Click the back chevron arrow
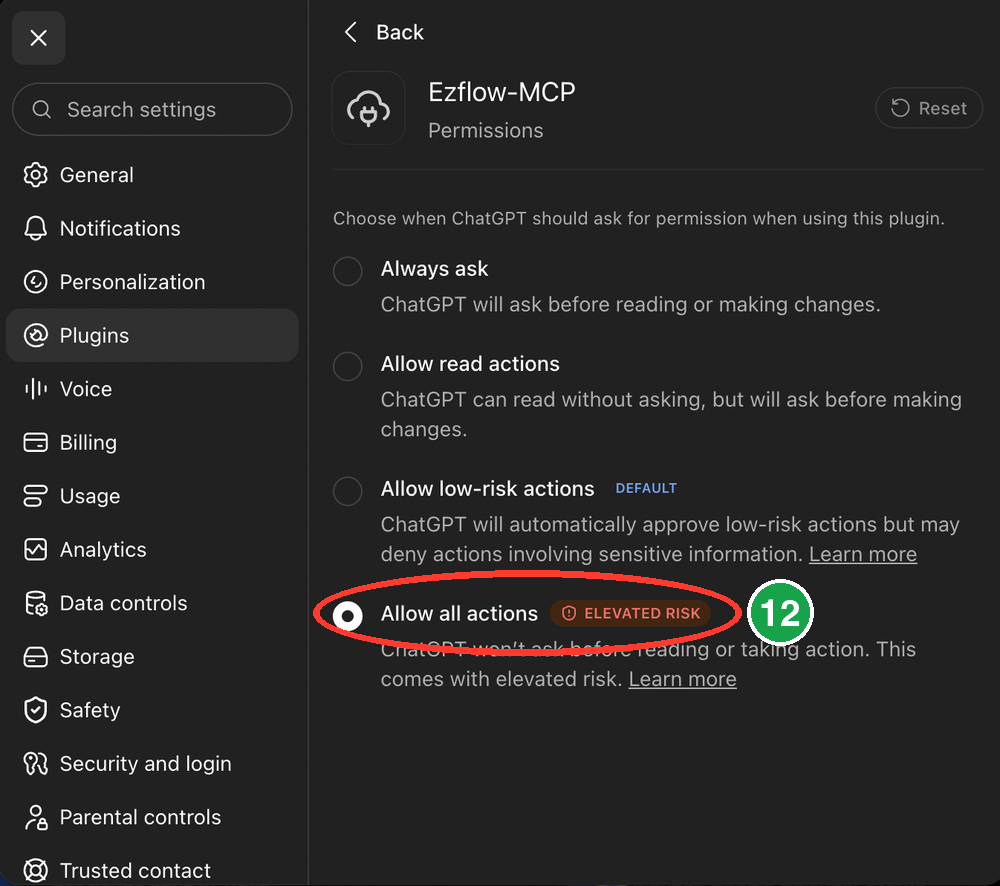This screenshot has width=1000, height=886. click(x=351, y=32)
